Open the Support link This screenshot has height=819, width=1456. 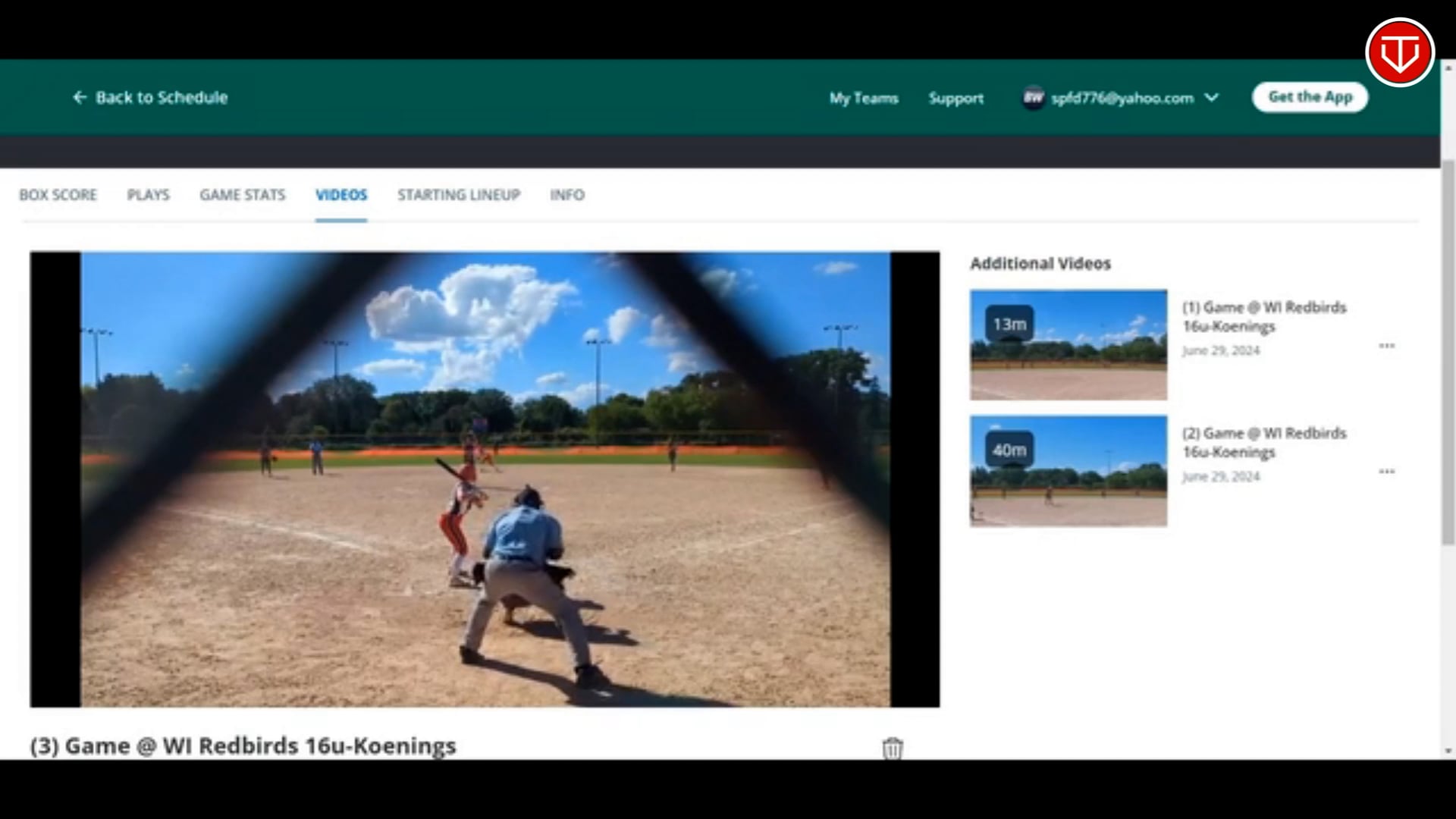pyautogui.click(x=955, y=99)
